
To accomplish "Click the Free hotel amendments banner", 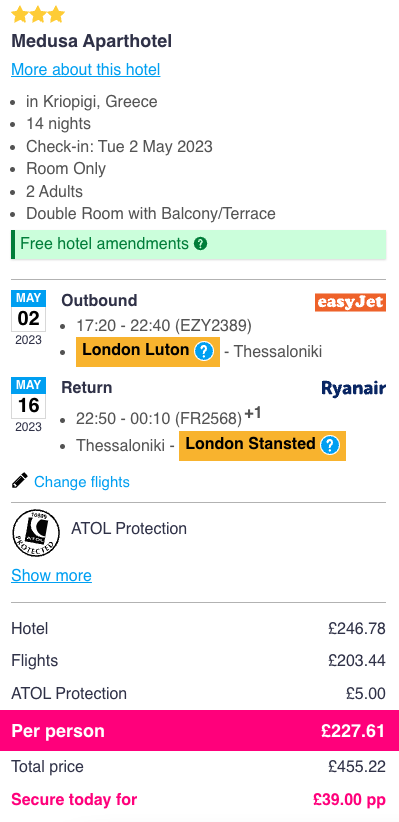I will [199, 244].
